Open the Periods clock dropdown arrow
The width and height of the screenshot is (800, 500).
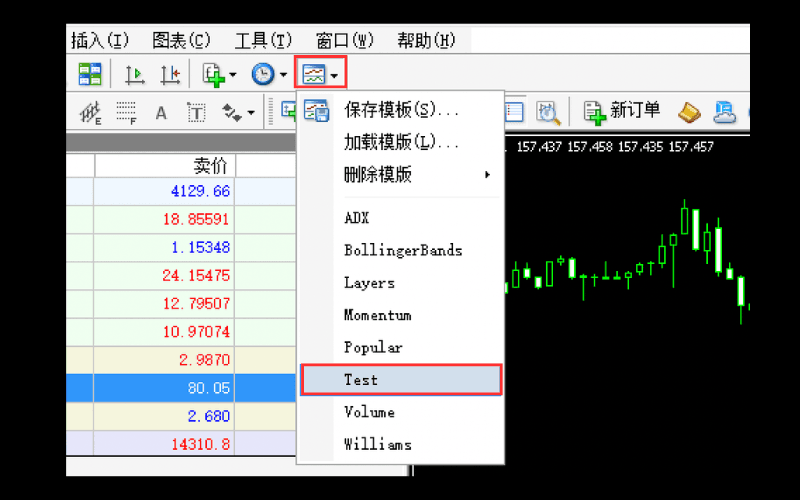[283, 75]
